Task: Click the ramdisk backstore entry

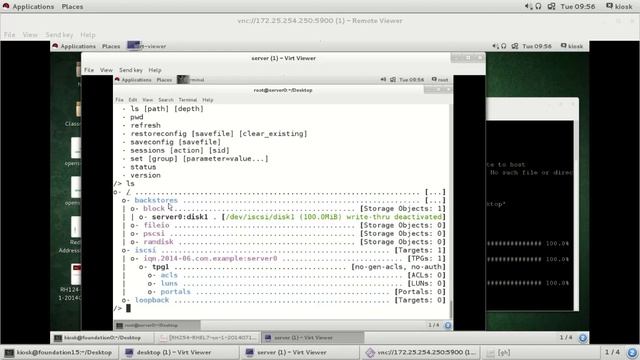Action: (x=158, y=242)
